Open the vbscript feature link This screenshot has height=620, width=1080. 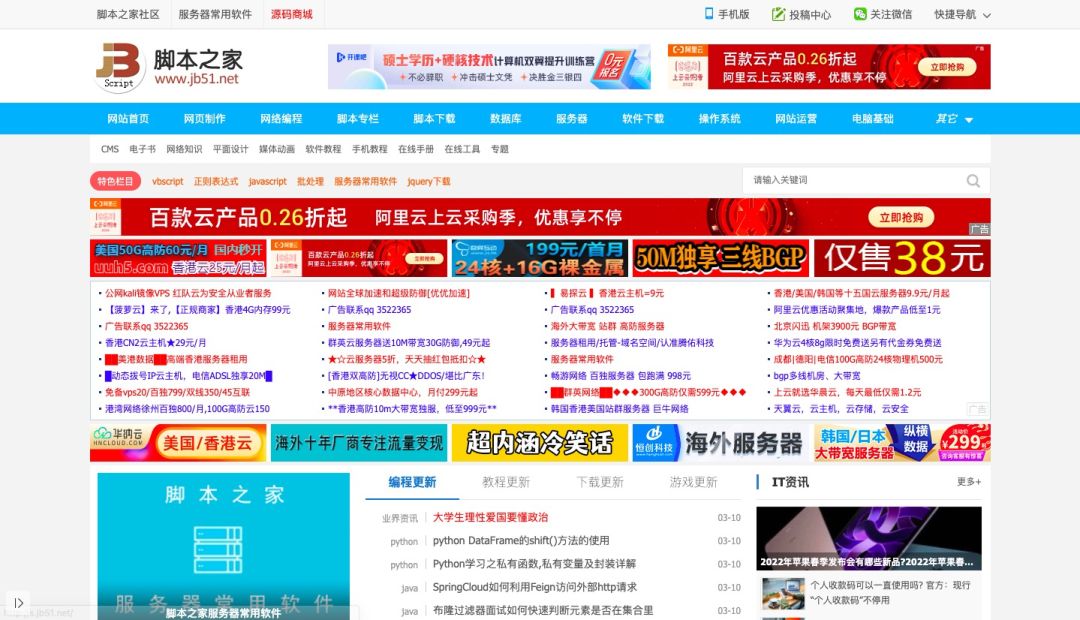[x=167, y=181]
